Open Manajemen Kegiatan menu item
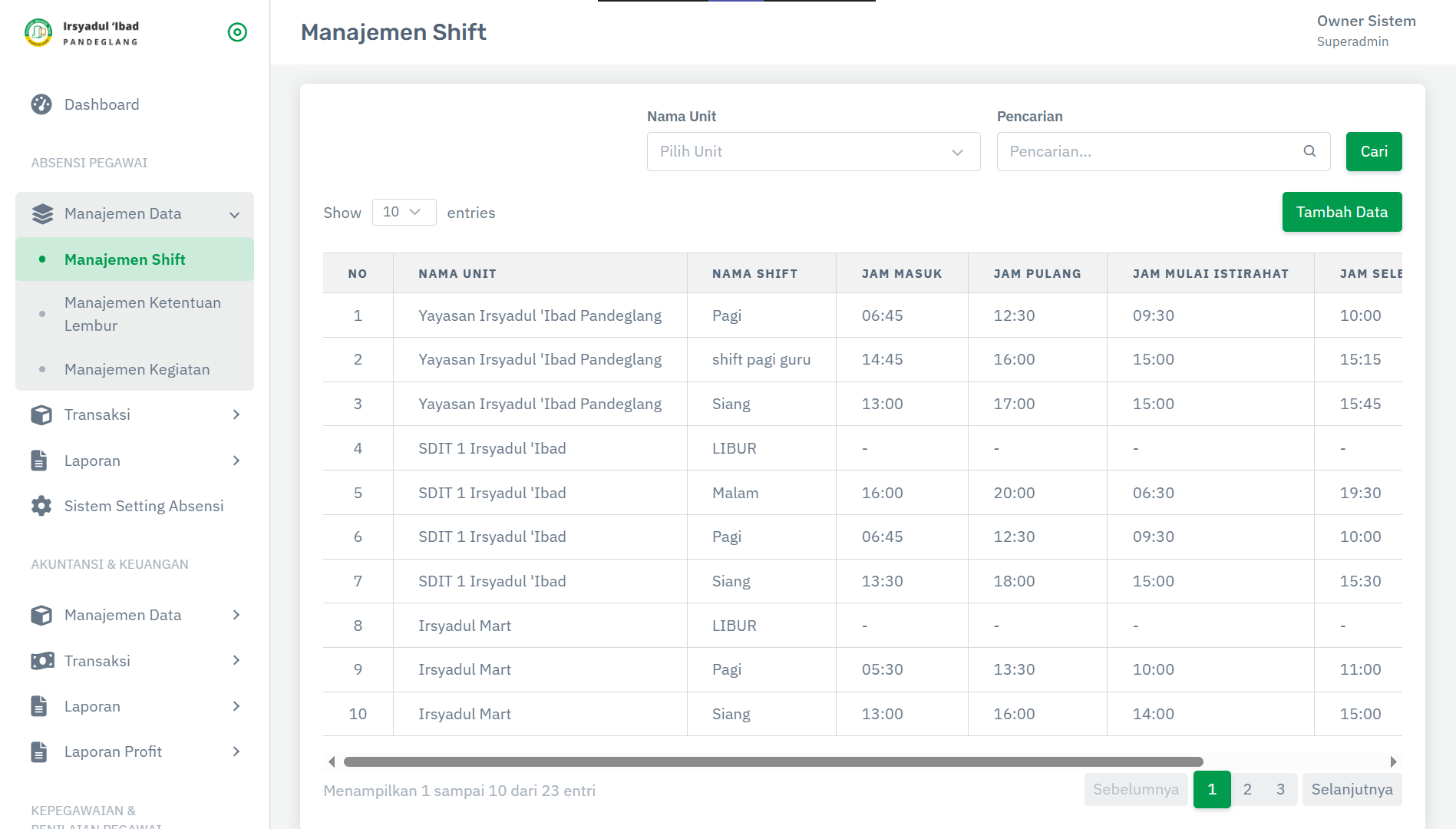 (x=134, y=369)
